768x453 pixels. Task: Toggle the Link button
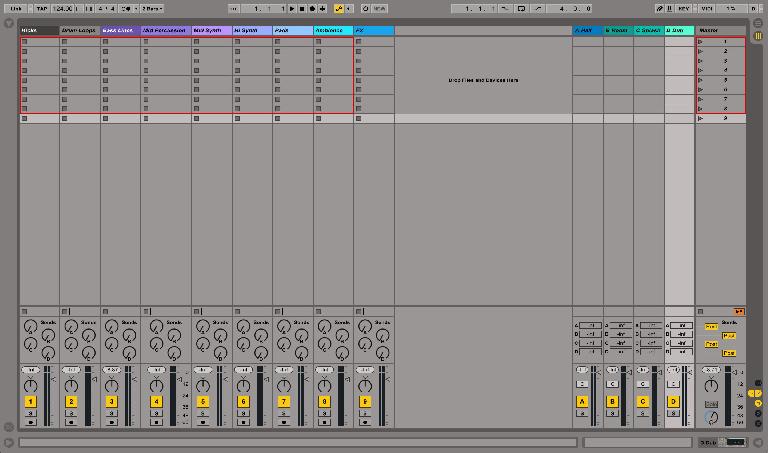tap(16, 8)
